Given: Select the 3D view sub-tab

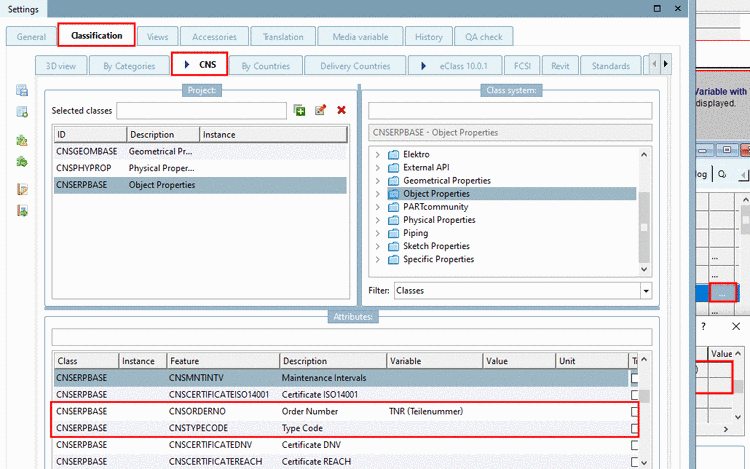Looking at the screenshot, I should click(61, 66).
